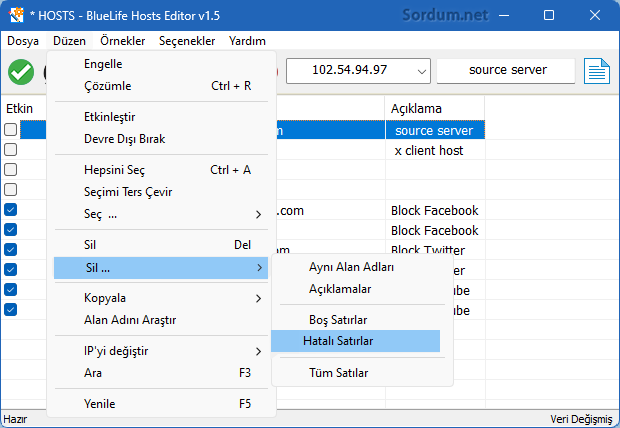Viewport: 620px width, 428px height.
Task: Uncheck the second Block Facebook row checkbox
Action: point(11,229)
